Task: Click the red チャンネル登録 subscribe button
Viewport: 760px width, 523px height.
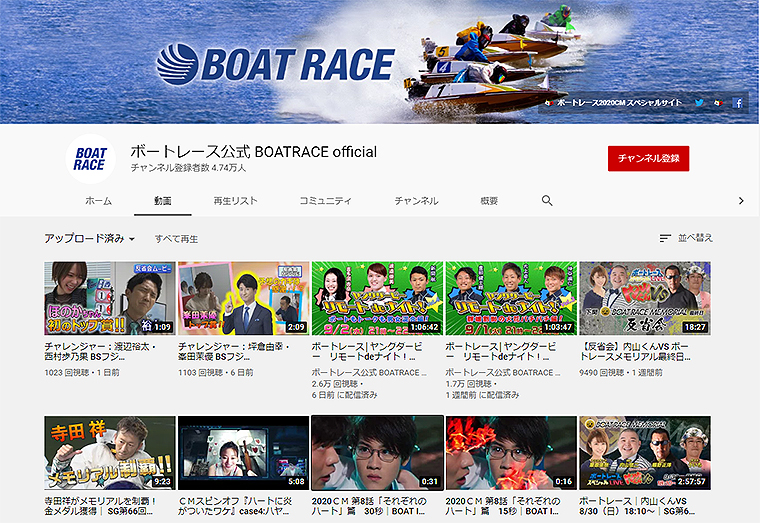Action: [x=648, y=158]
